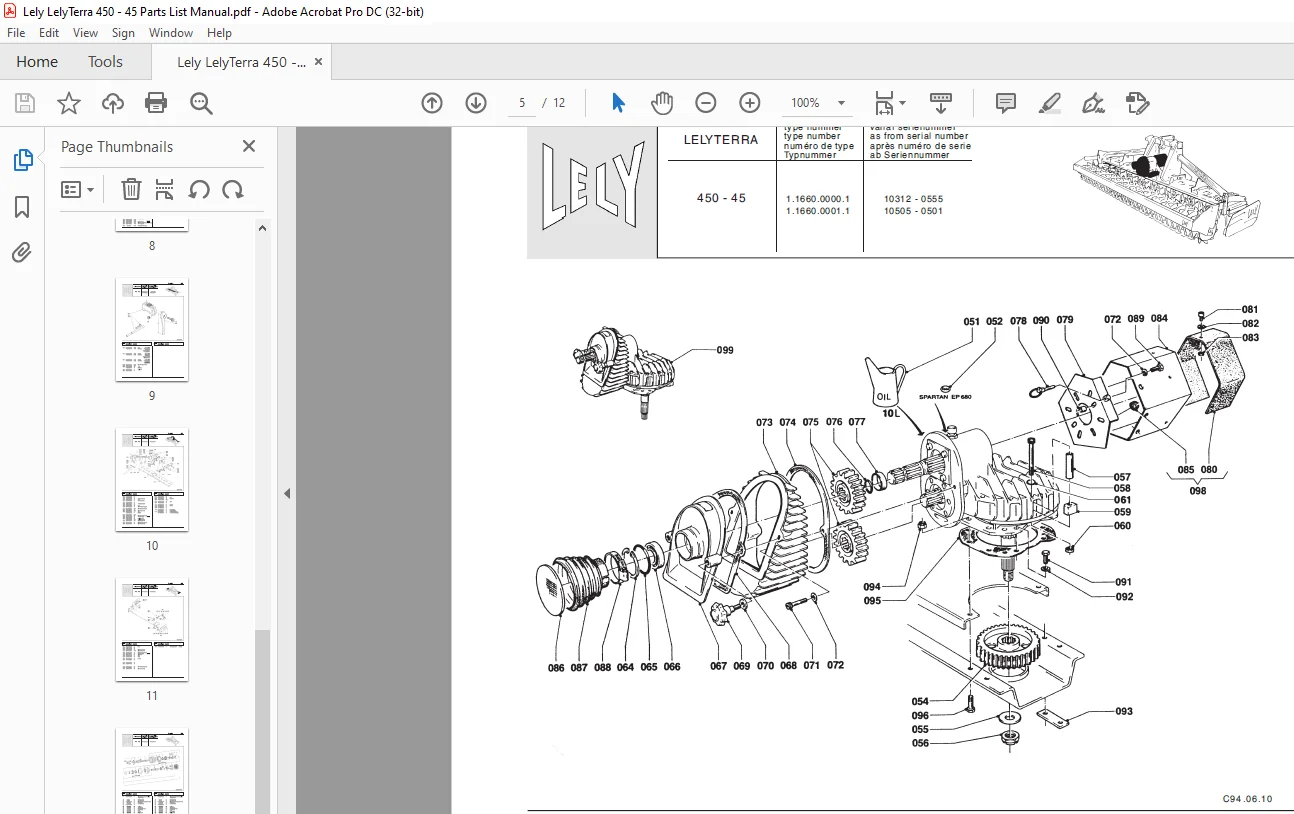Zoom in with the plus icon
Image resolution: width=1294 pixels, height=814 pixels.
(x=750, y=103)
